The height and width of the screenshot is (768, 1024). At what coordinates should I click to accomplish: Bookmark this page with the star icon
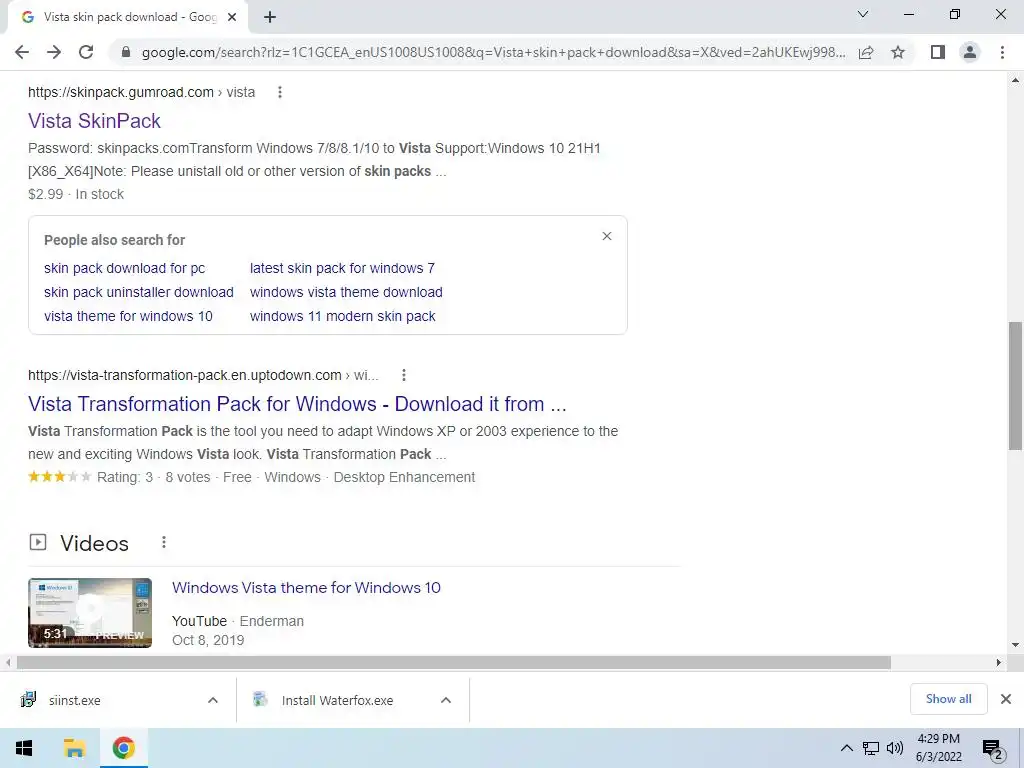(898, 52)
